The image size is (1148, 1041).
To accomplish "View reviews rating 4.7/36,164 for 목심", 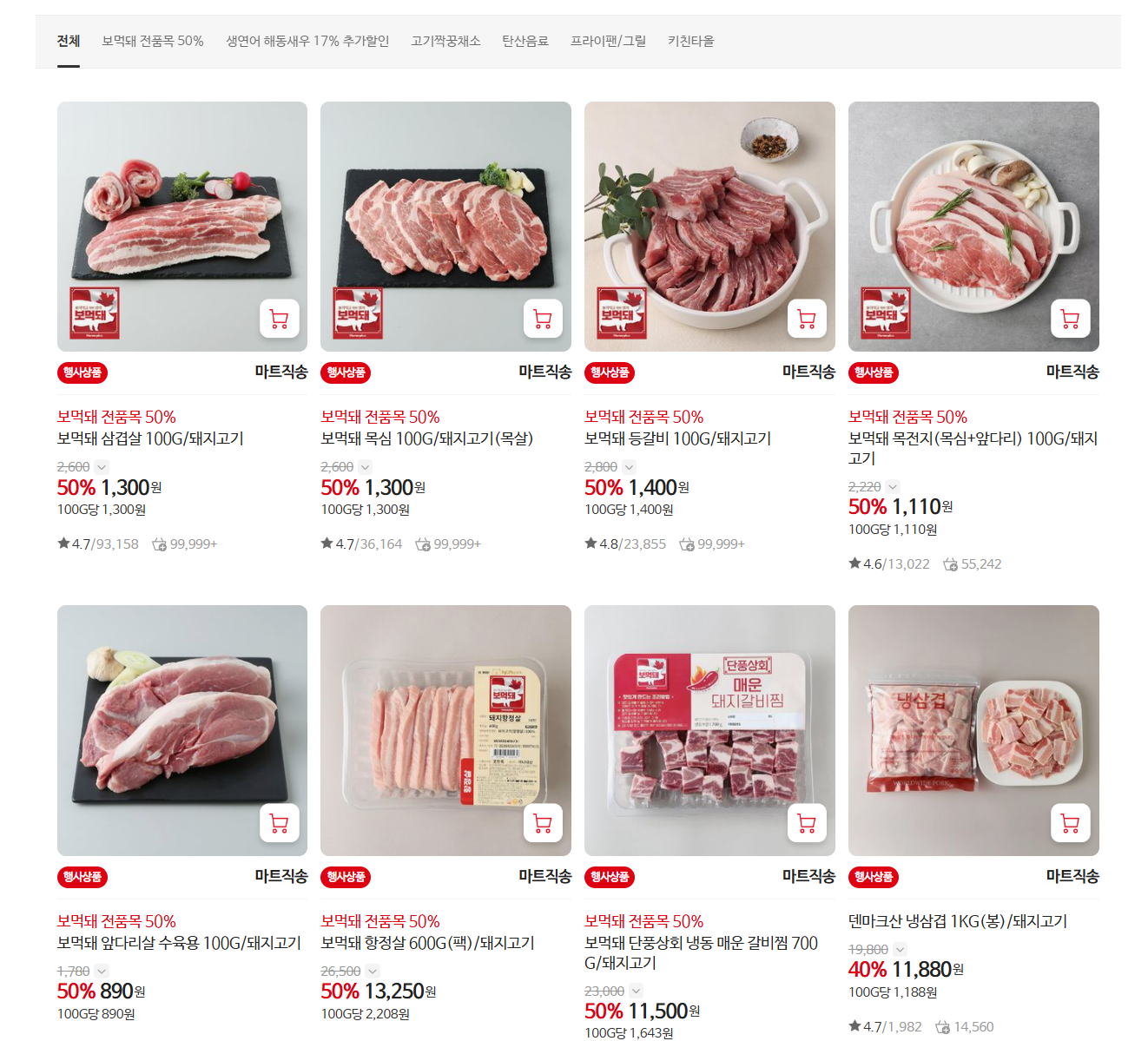I will click(361, 544).
